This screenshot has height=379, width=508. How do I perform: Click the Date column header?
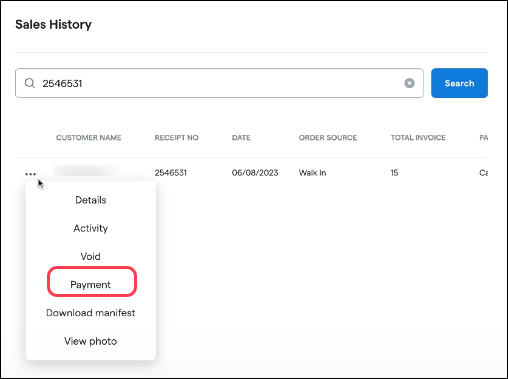[x=241, y=138]
